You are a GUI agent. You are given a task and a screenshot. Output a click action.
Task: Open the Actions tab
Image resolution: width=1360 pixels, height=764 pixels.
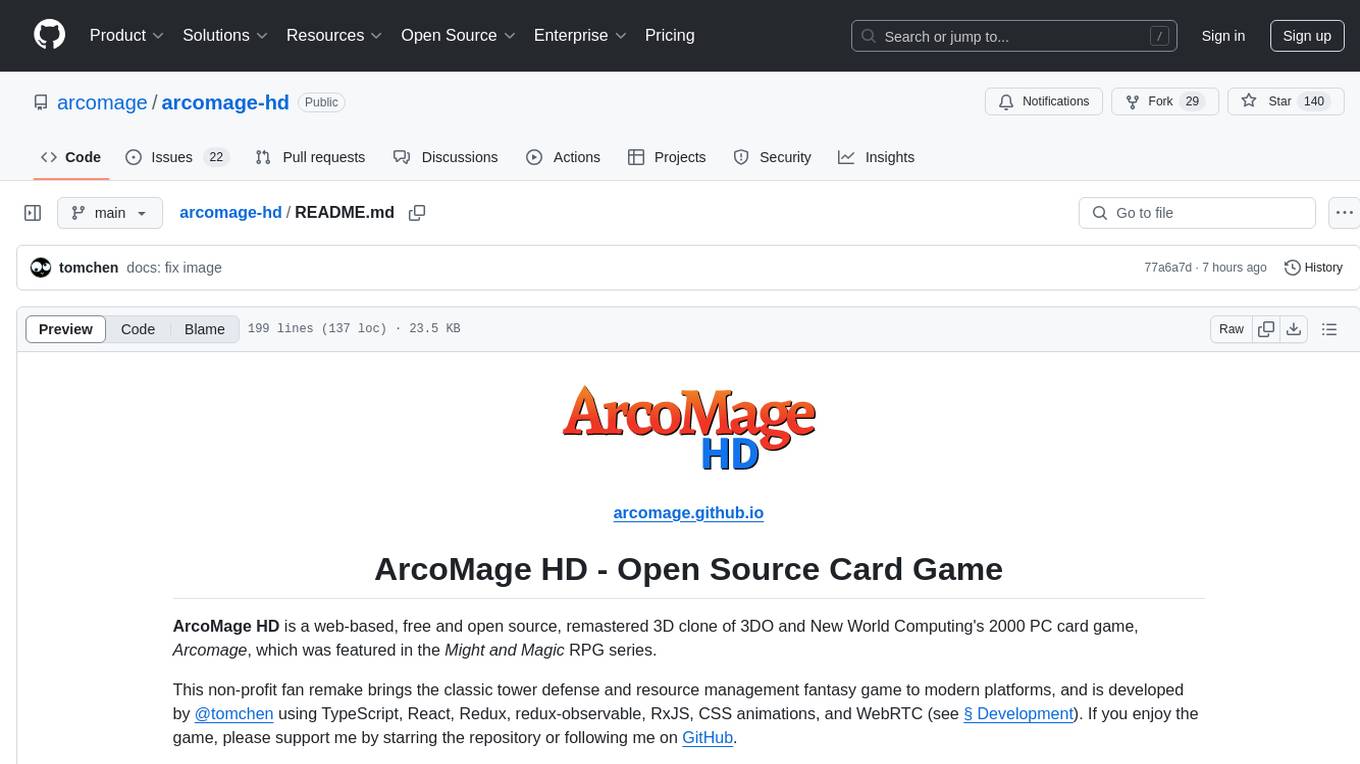click(563, 157)
